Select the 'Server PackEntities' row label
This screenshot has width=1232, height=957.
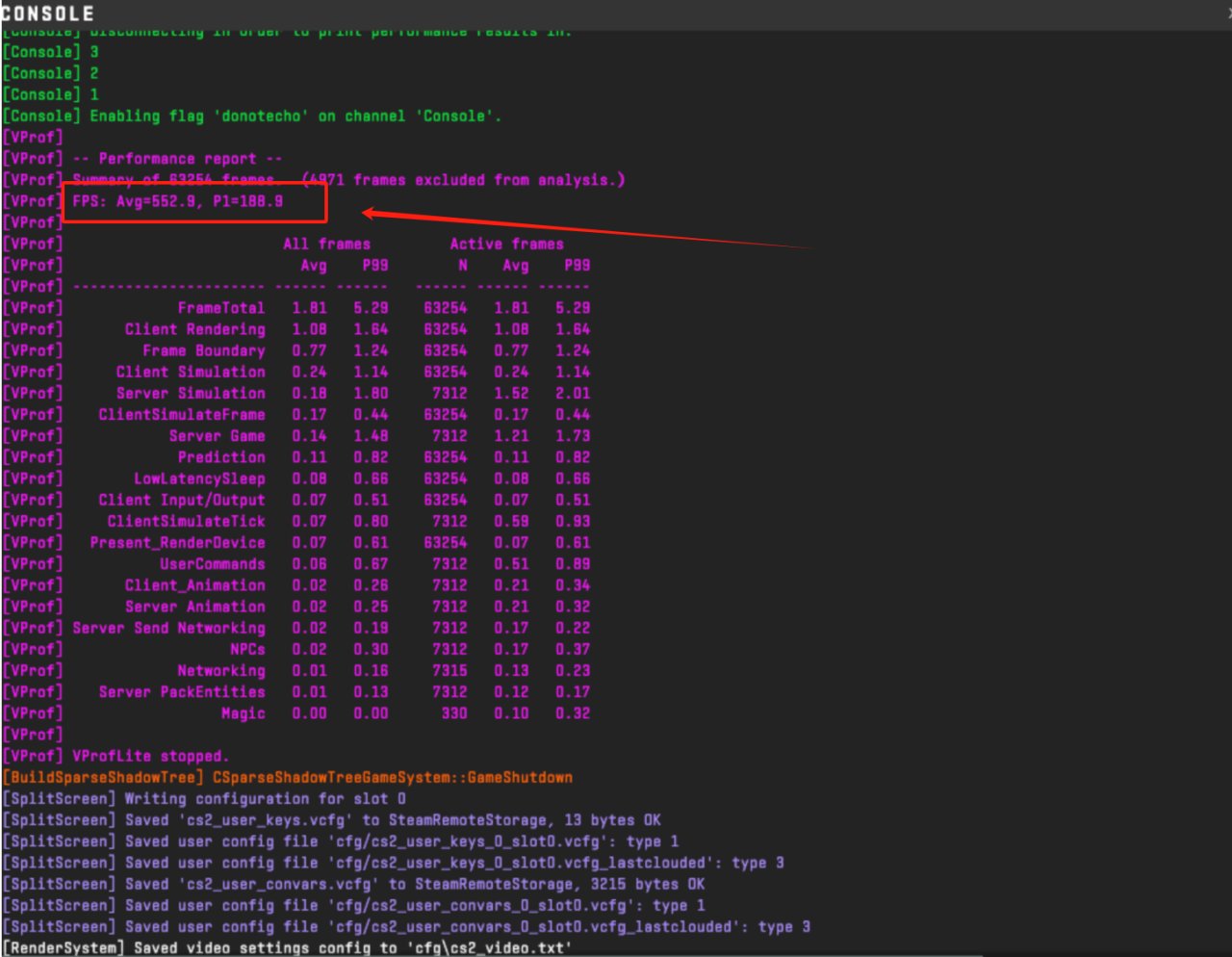[182, 691]
